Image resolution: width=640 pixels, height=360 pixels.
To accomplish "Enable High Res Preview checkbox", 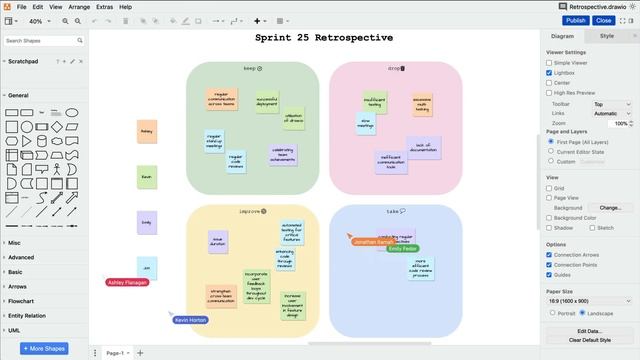I will [x=549, y=93].
